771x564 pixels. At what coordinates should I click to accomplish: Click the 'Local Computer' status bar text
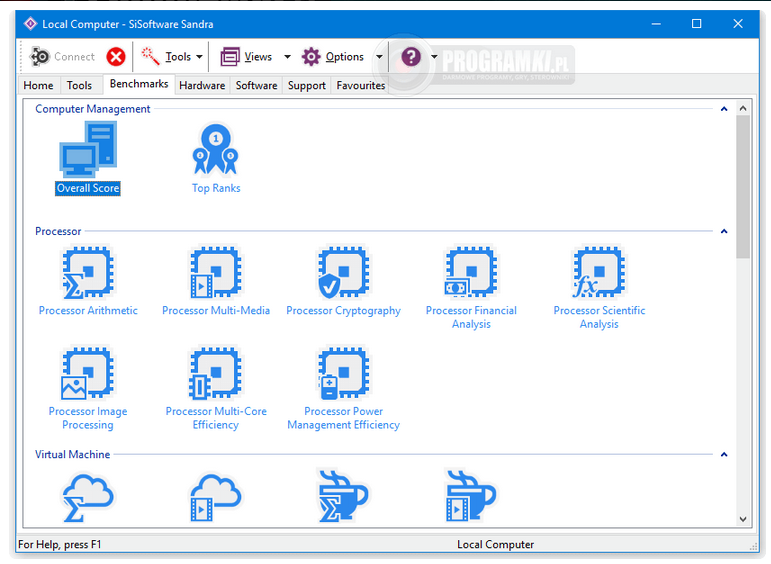495,544
